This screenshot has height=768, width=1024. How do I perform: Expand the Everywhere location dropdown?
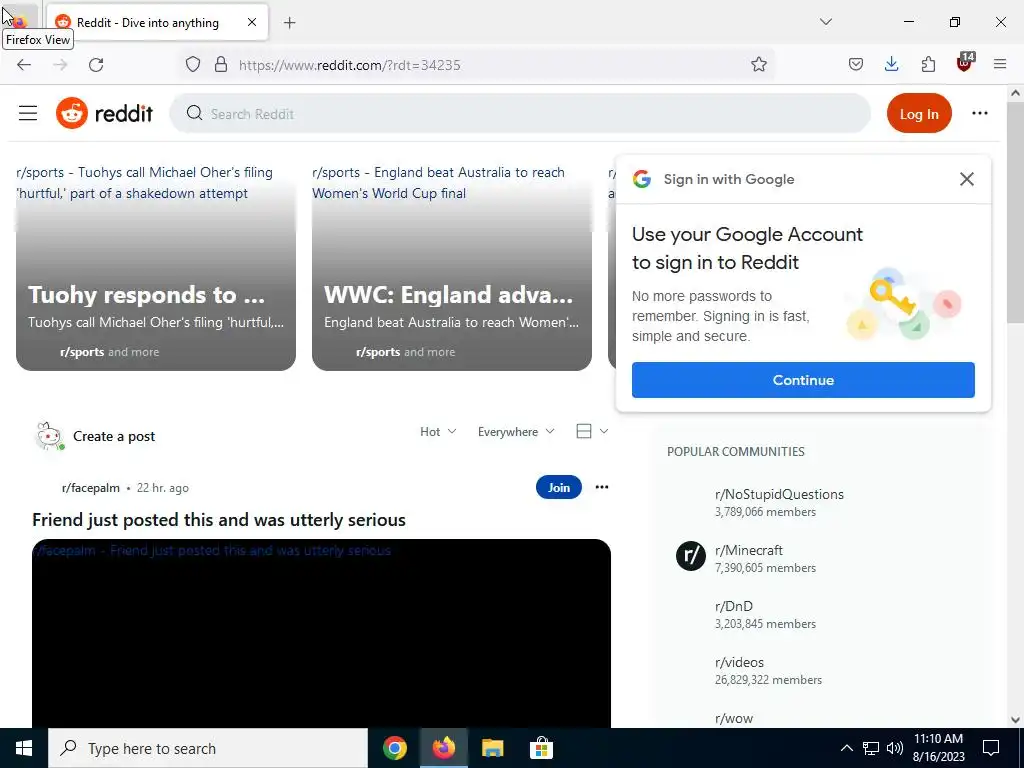516,432
